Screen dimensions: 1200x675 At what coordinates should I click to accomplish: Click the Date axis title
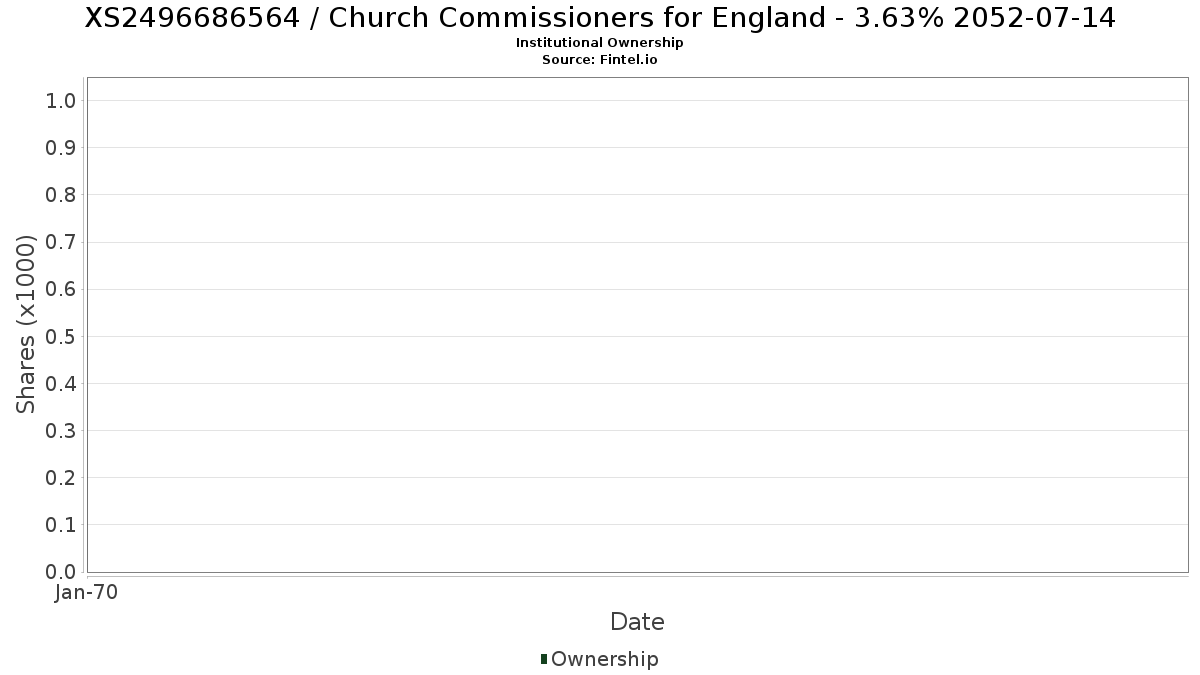point(637,622)
